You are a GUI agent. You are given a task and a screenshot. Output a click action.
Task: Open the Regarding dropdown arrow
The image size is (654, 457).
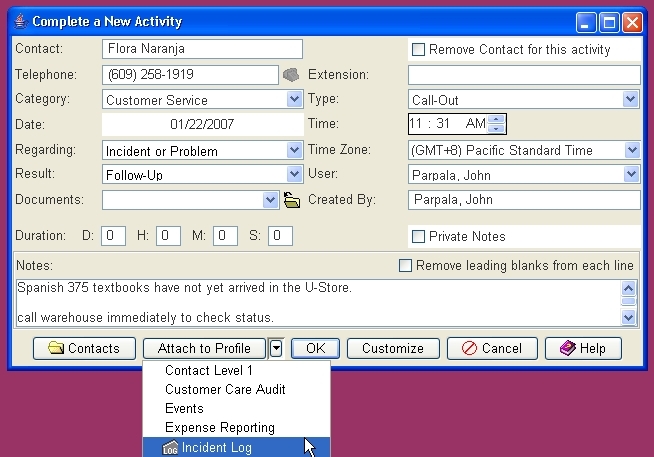(294, 150)
